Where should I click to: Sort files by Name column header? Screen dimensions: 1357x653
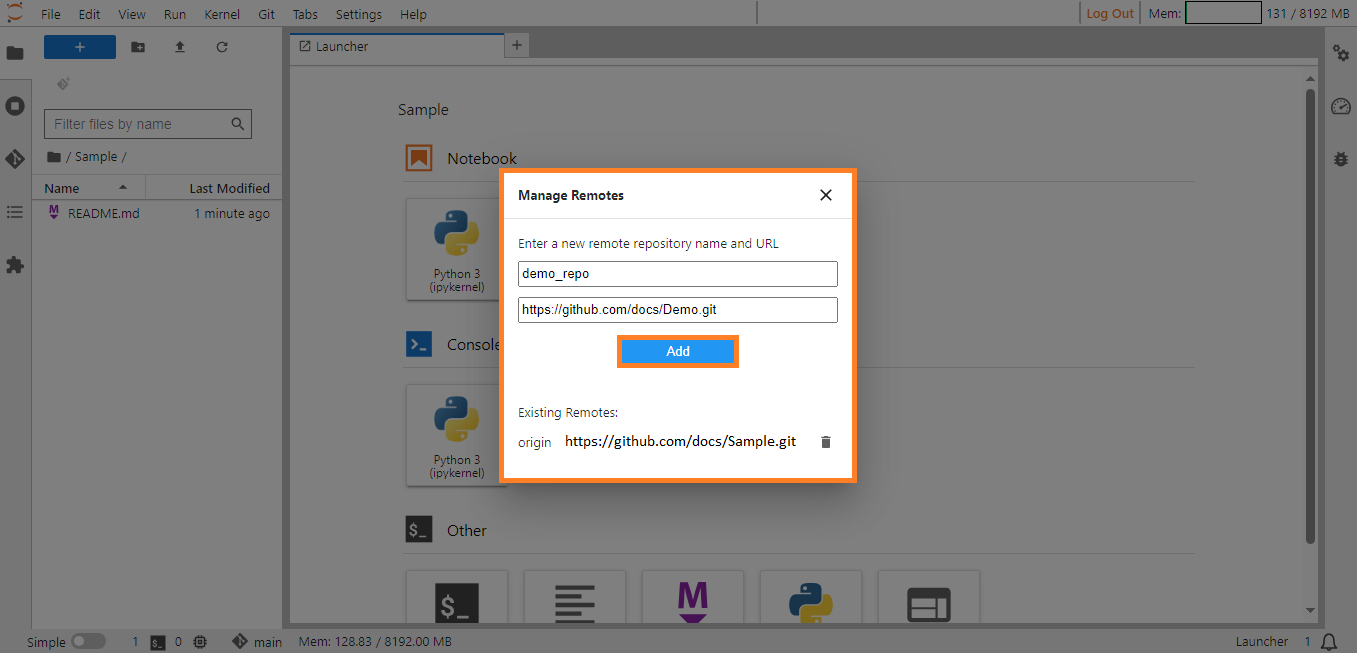[88, 188]
